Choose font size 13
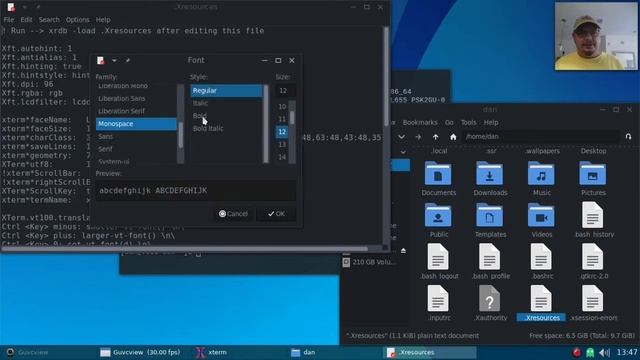This screenshot has height=360, width=640. point(282,144)
